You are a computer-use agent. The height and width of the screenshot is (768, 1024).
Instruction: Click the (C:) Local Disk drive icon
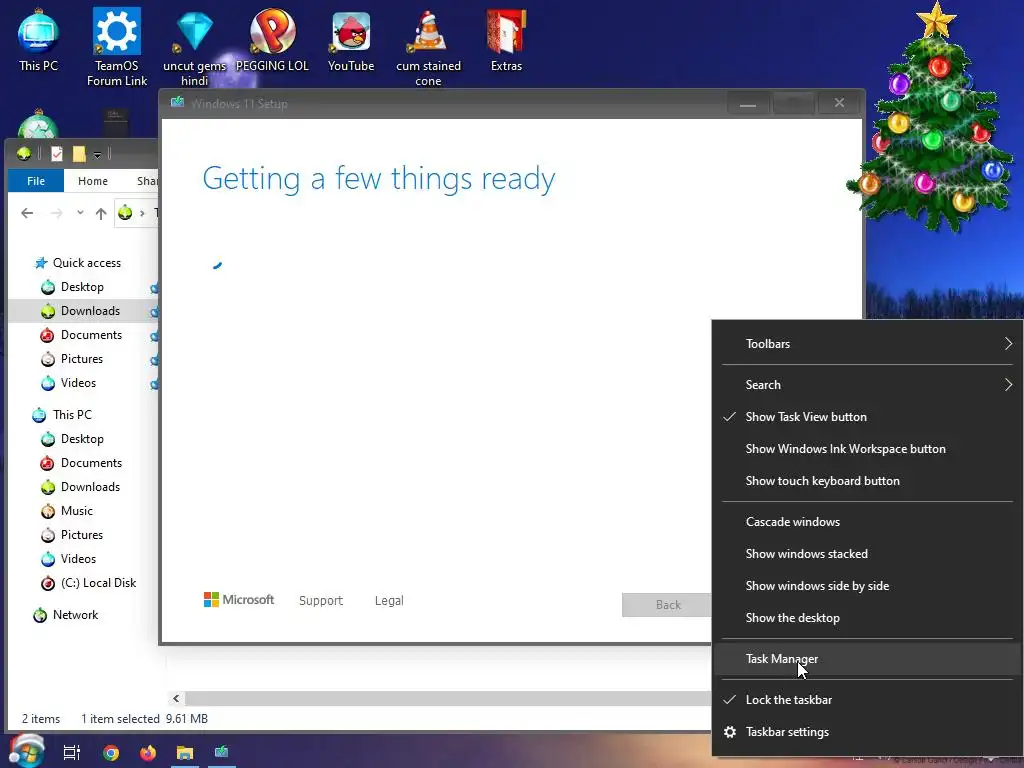[48, 583]
